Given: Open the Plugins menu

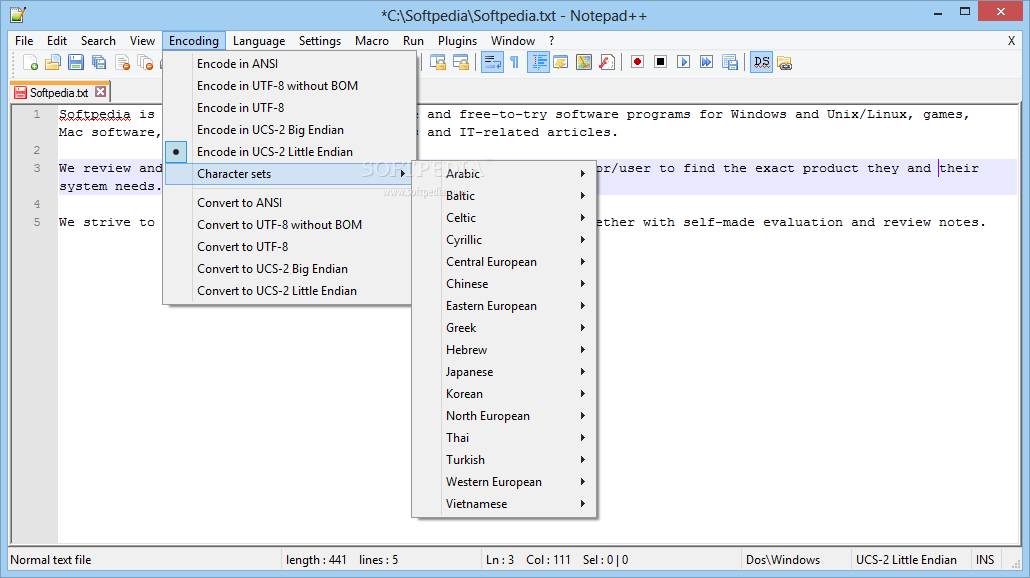Looking at the screenshot, I should coord(457,41).
